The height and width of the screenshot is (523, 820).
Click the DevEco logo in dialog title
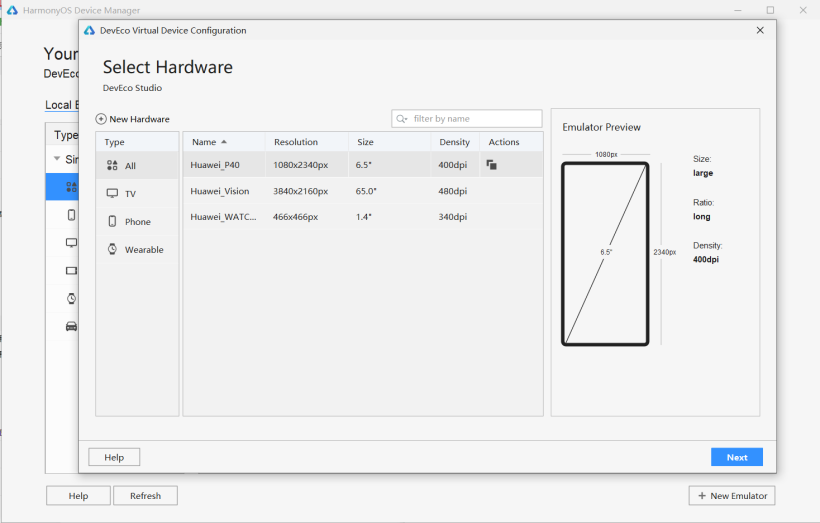coord(89,30)
